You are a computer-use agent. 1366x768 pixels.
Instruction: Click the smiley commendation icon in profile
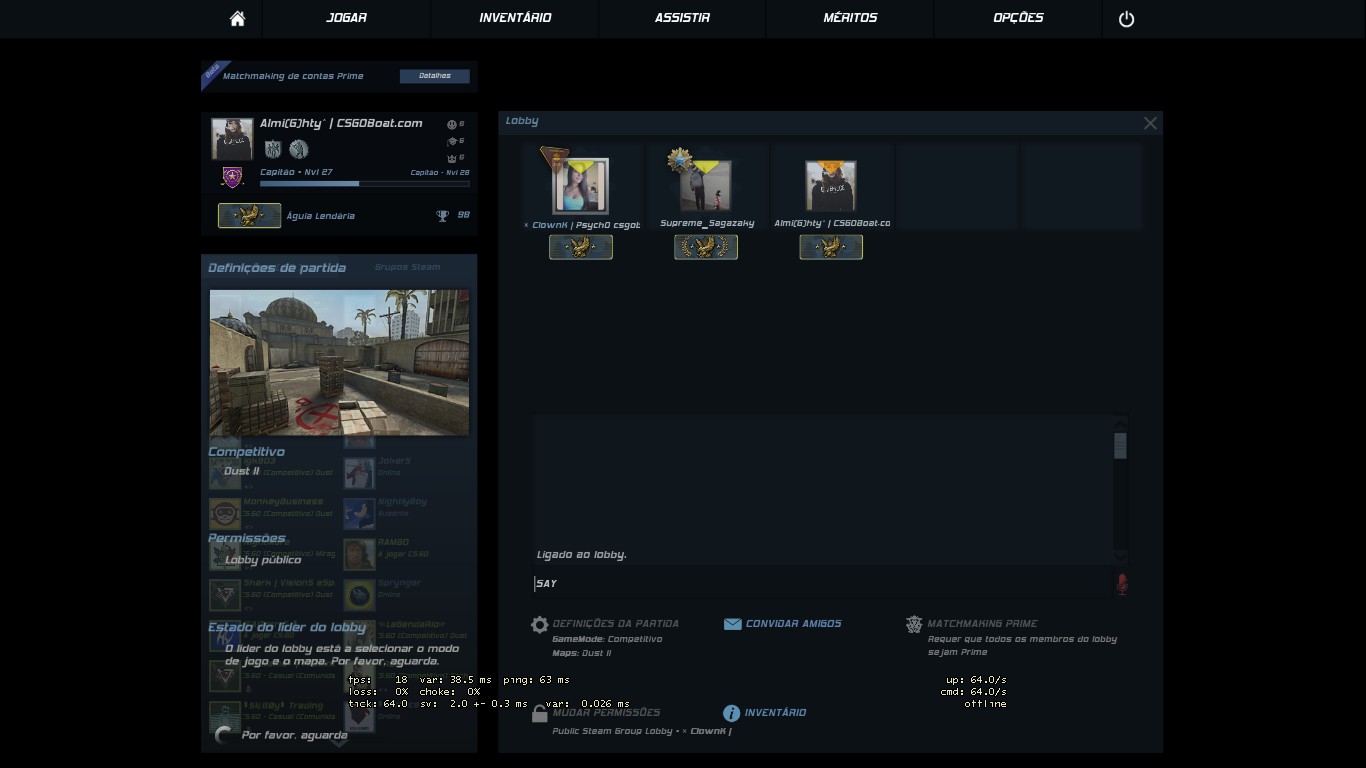pos(451,125)
